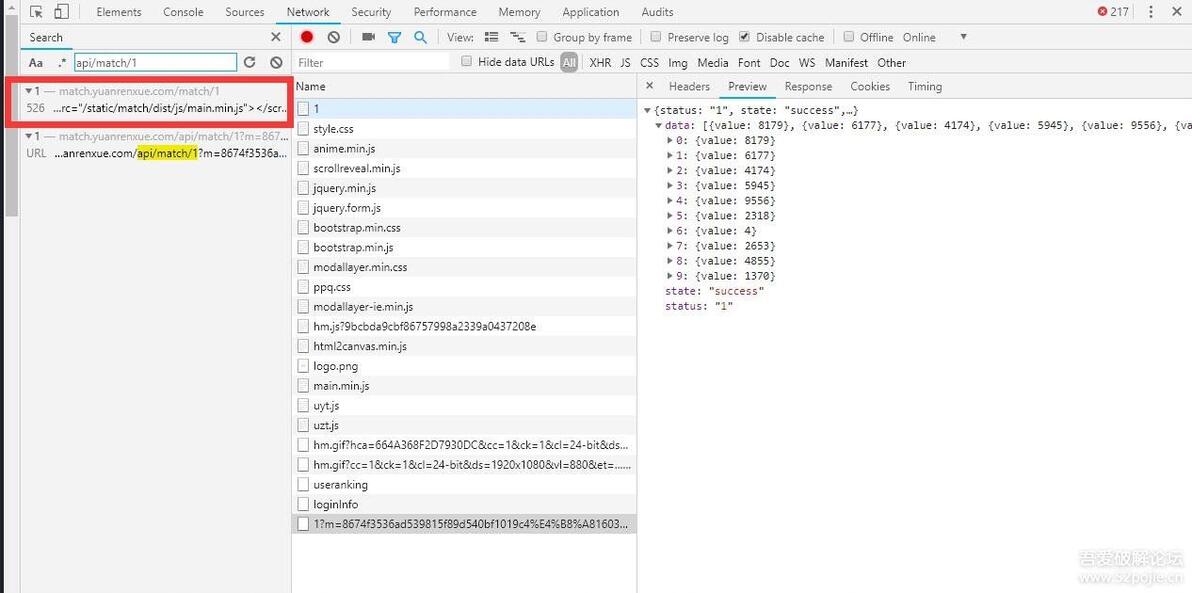The height and width of the screenshot is (593, 1192).
Task: Check the Hide data URLs checkbox
Action: 467,62
